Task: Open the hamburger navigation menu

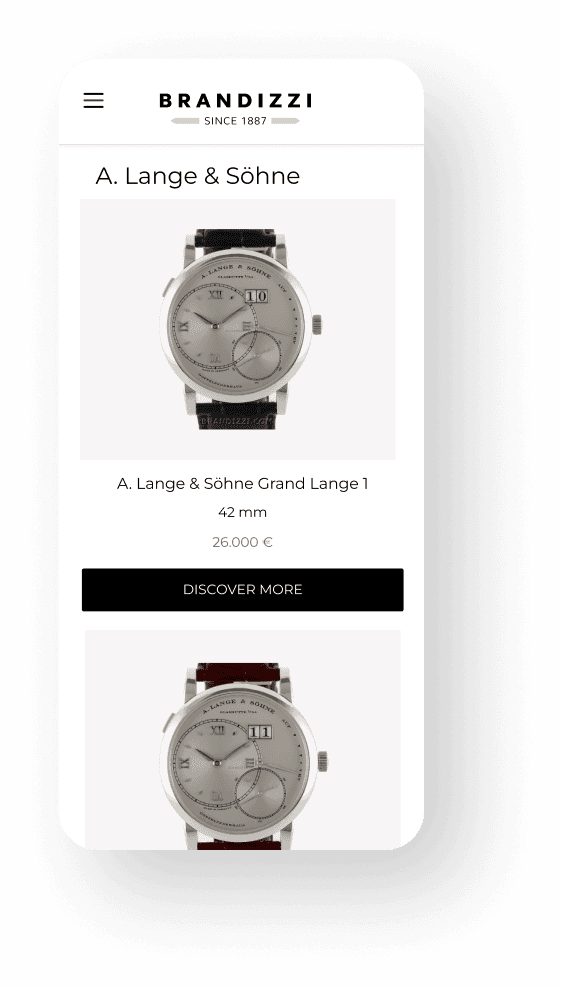Action: point(93,101)
